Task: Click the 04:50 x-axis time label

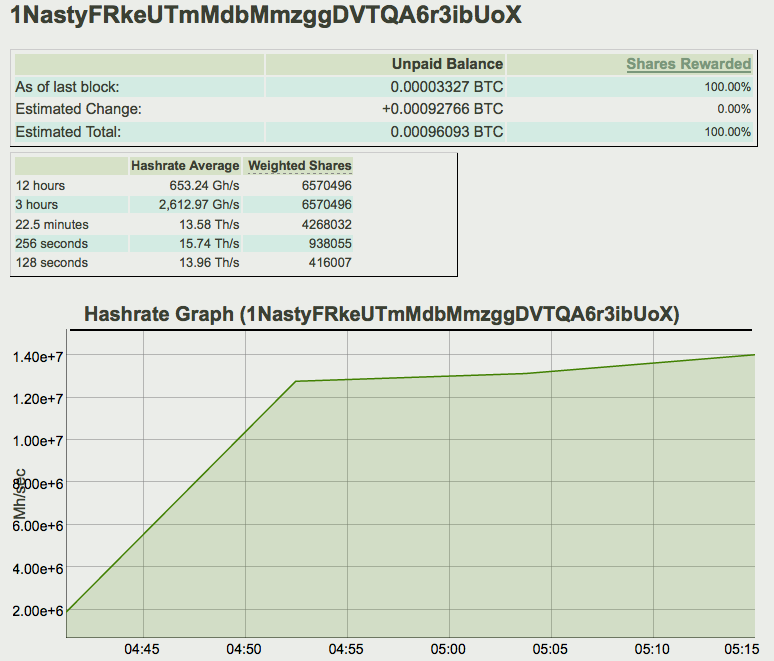Action: coord(244,649)
